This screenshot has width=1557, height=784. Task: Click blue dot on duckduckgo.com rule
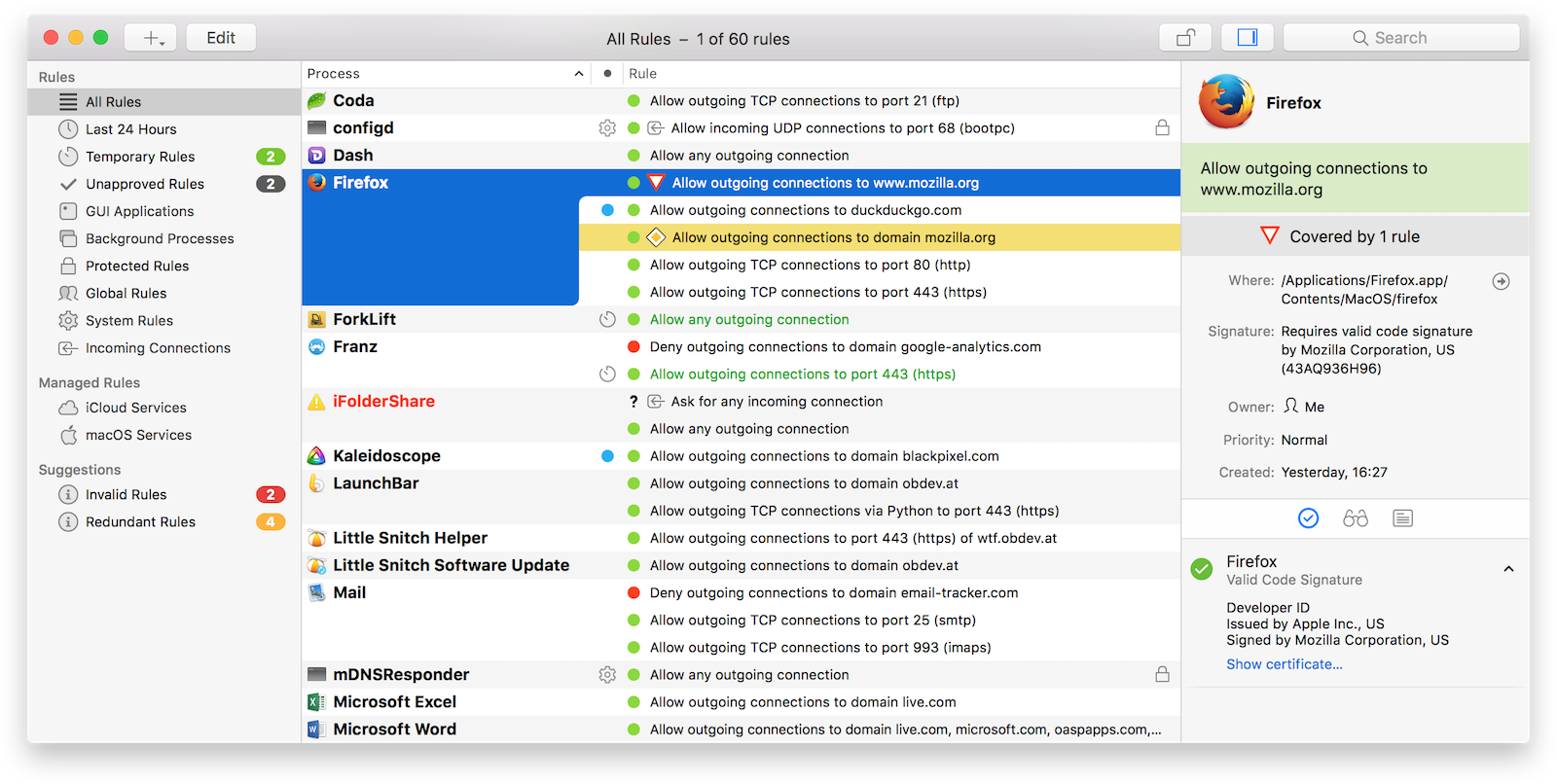(607, 210)
